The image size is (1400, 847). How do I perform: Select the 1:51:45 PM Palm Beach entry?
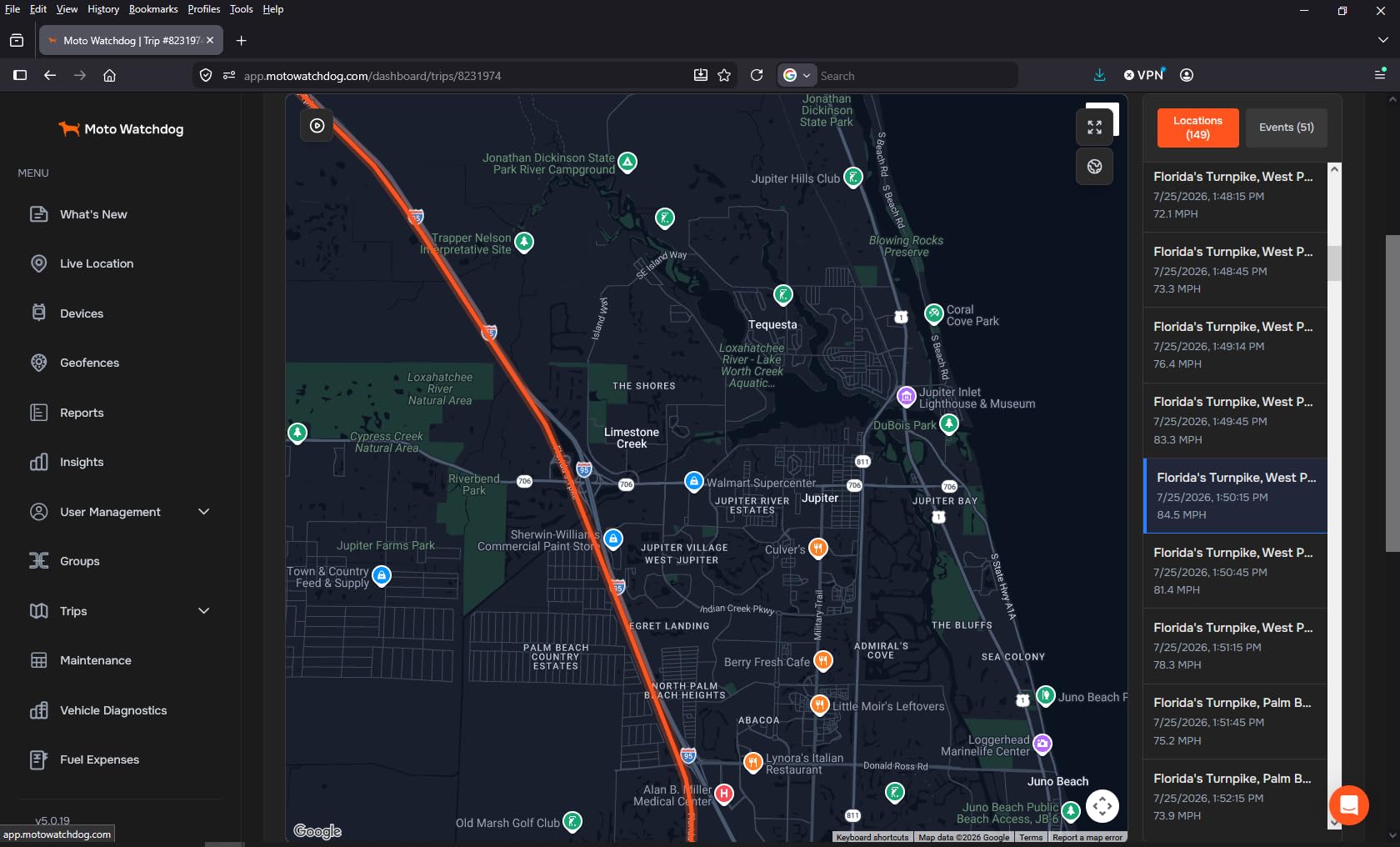pos(1235,721)
